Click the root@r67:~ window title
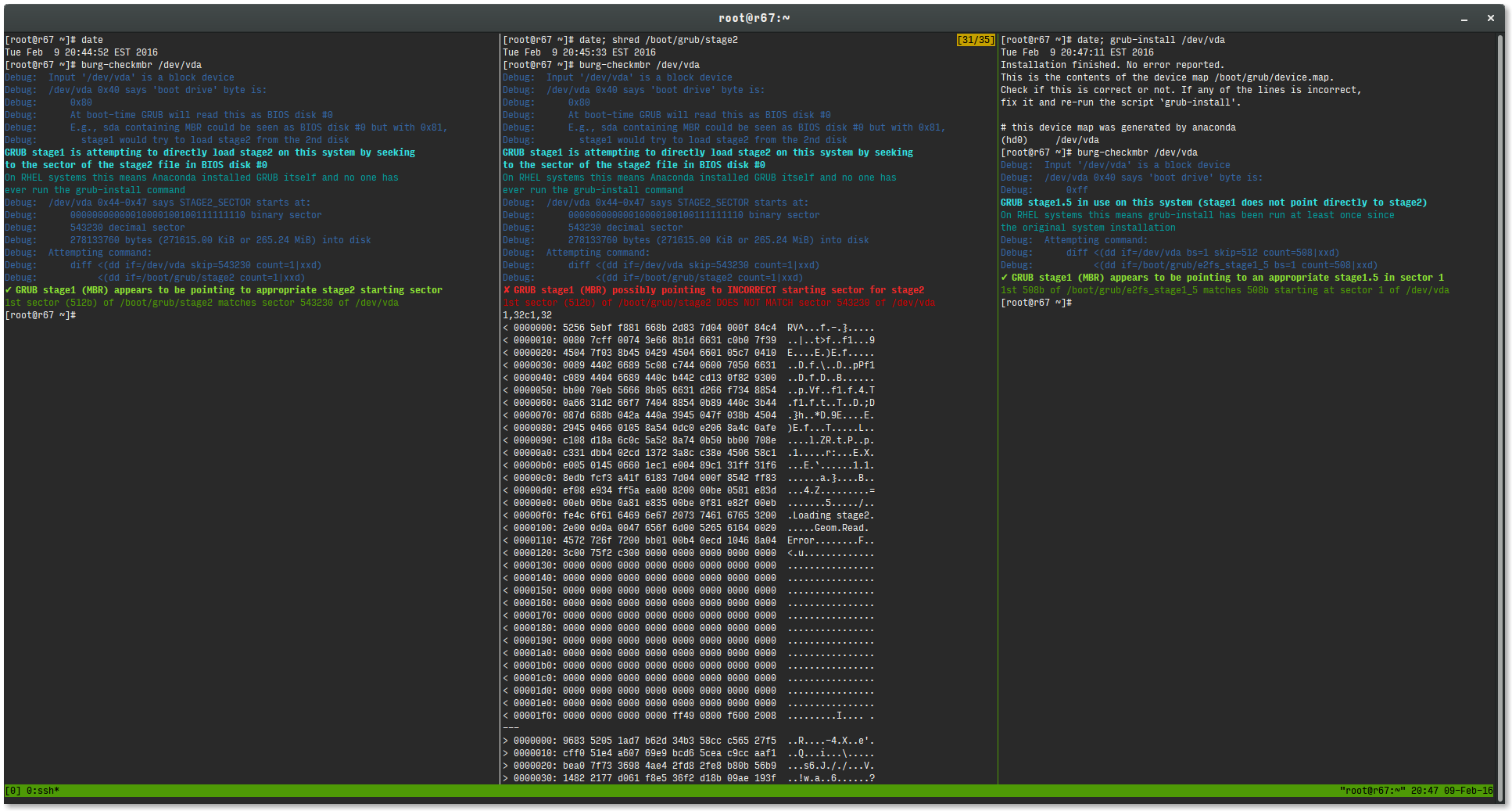The width and height of the screenshot is (1512, 811). click(754, 18)
